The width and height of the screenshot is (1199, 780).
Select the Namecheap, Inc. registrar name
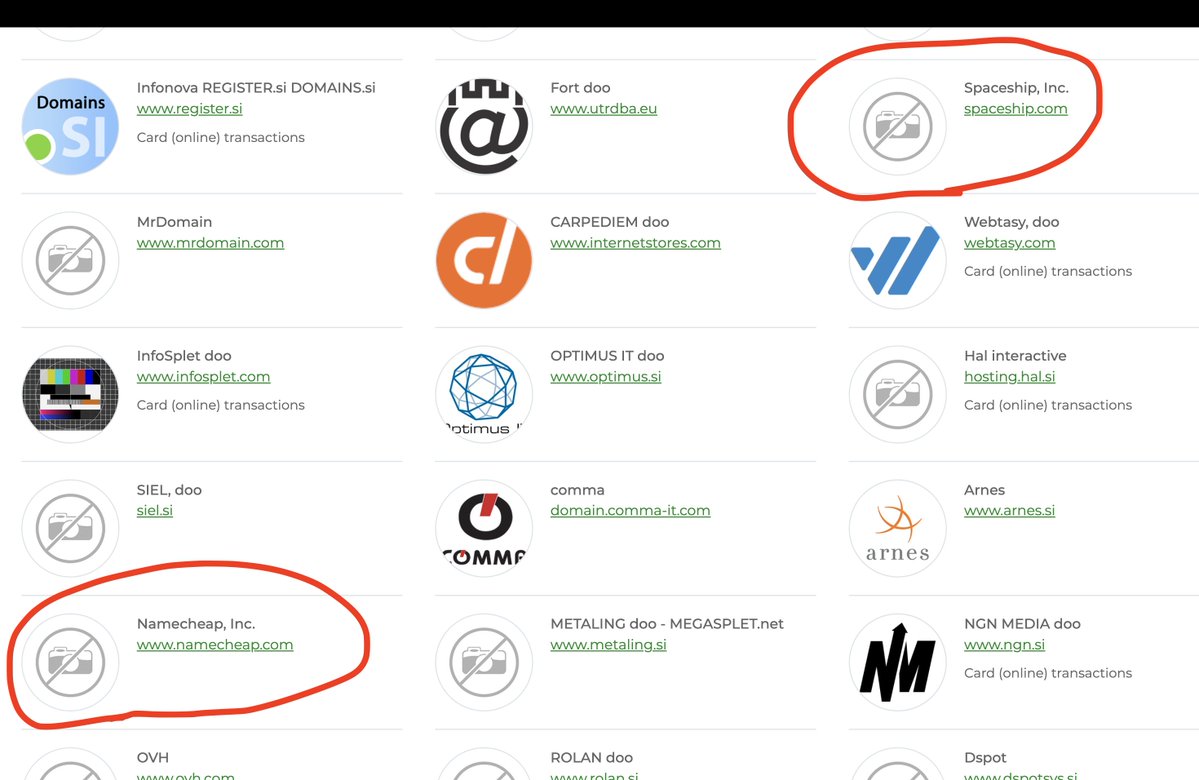pyautogui.click(x=196, y=624)
